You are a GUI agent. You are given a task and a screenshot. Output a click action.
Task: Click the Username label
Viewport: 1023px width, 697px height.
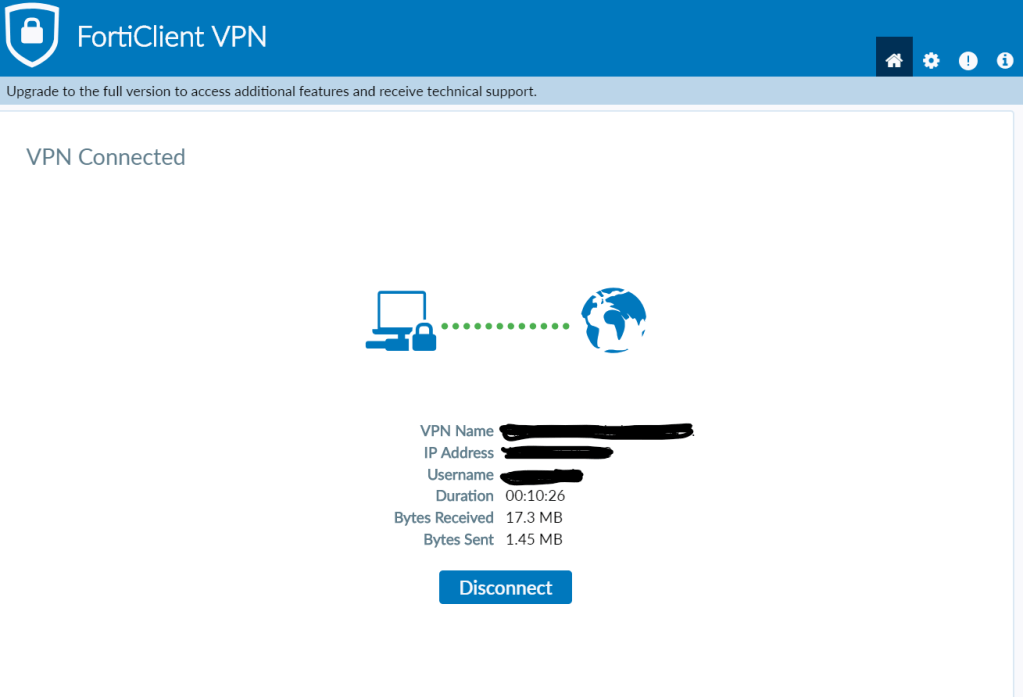click(x=460, y=475)
